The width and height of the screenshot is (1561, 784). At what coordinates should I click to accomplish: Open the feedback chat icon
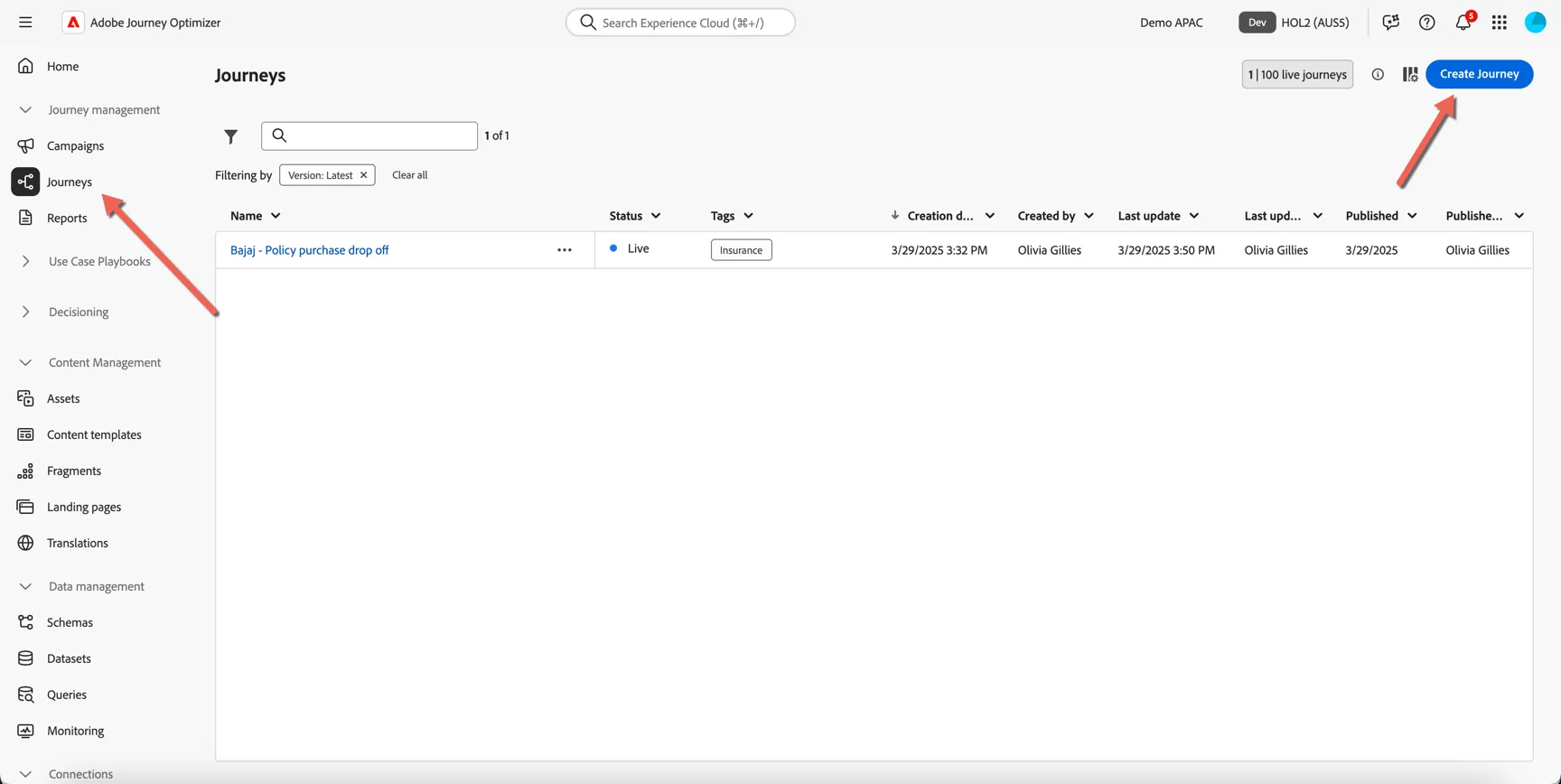tap(1391, 23)
